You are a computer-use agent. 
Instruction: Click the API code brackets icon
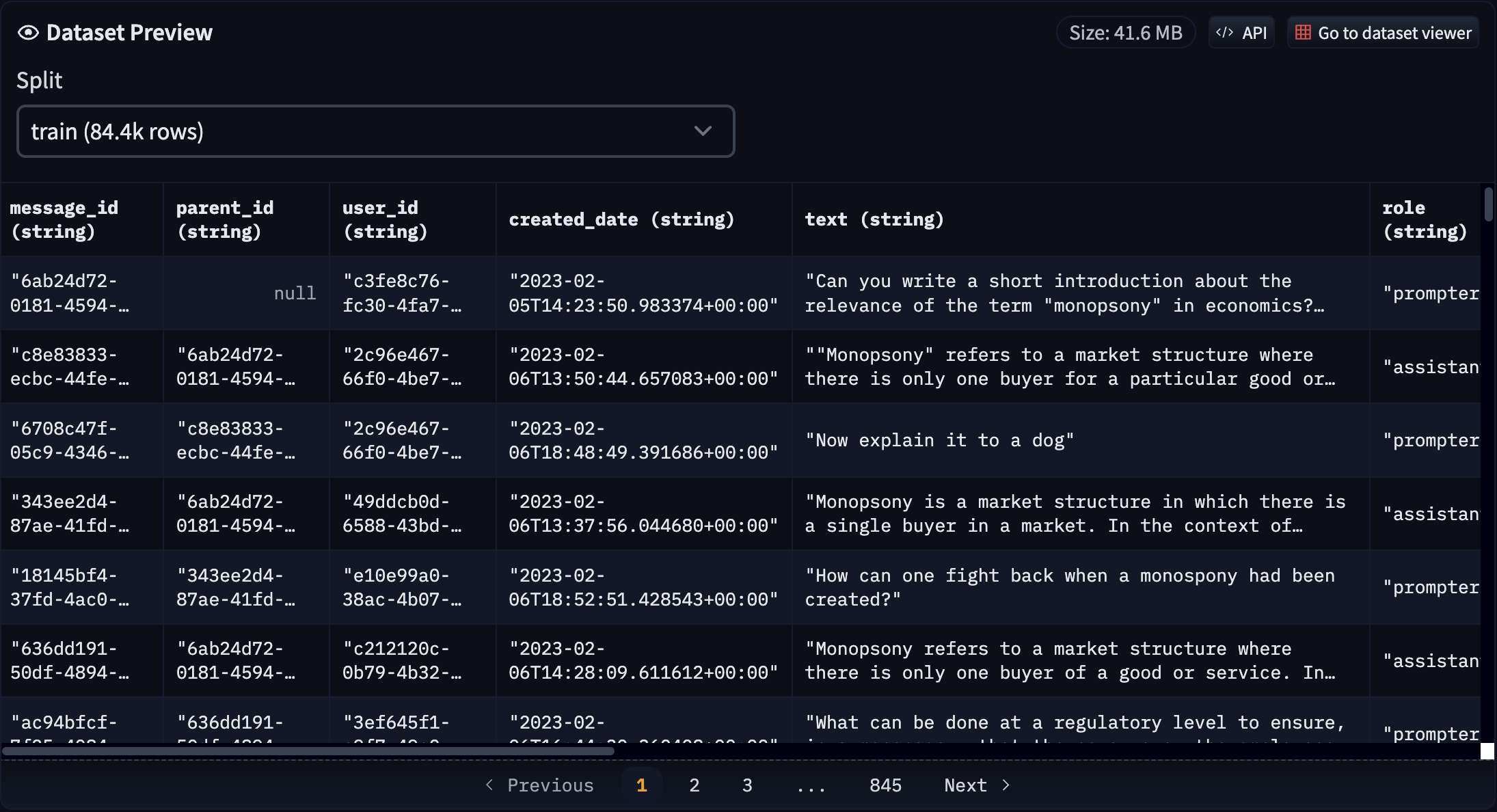pyautogui.click(x=1224, y=33)
